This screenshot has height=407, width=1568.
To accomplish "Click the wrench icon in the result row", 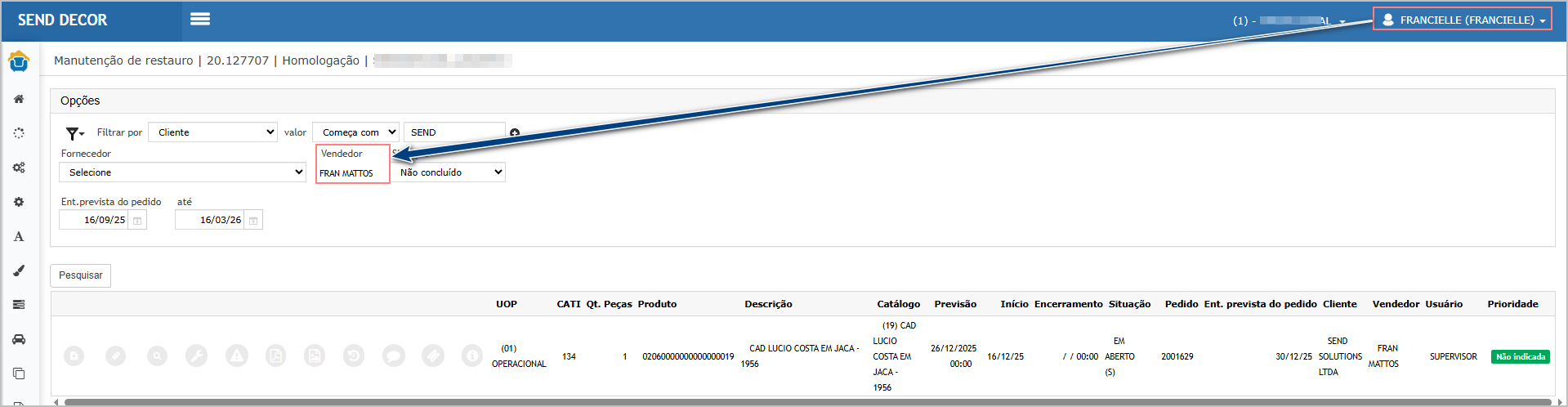I will 196,356.
